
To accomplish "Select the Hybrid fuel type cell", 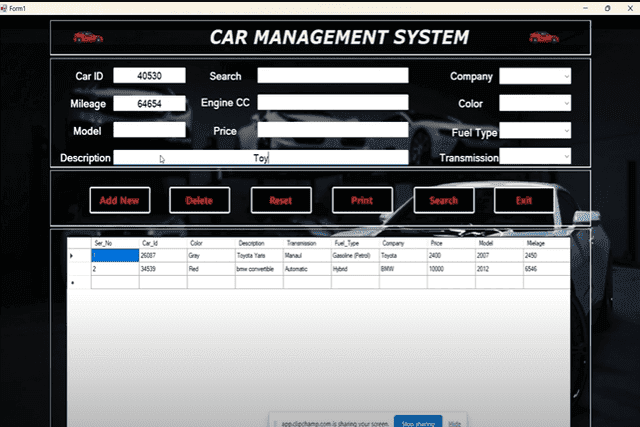I will 355,269.
